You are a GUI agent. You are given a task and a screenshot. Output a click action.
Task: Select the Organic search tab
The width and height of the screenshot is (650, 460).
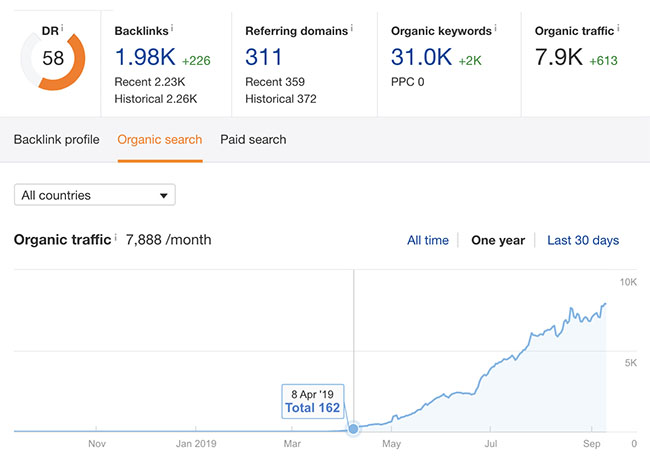[160, 140]
